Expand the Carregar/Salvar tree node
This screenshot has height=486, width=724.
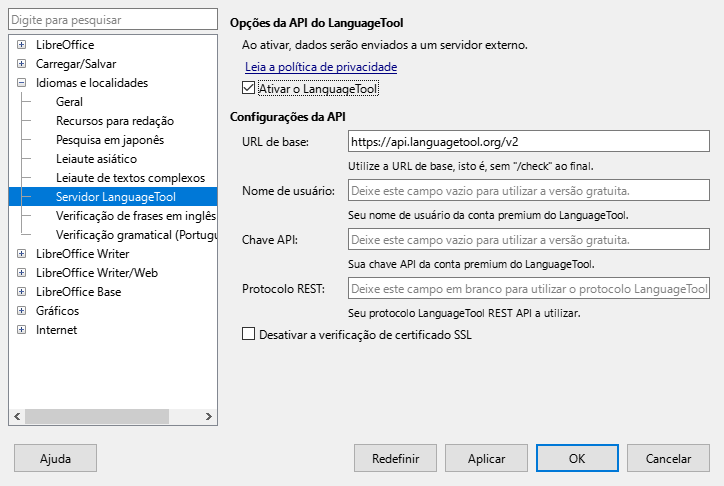(21, 64)
